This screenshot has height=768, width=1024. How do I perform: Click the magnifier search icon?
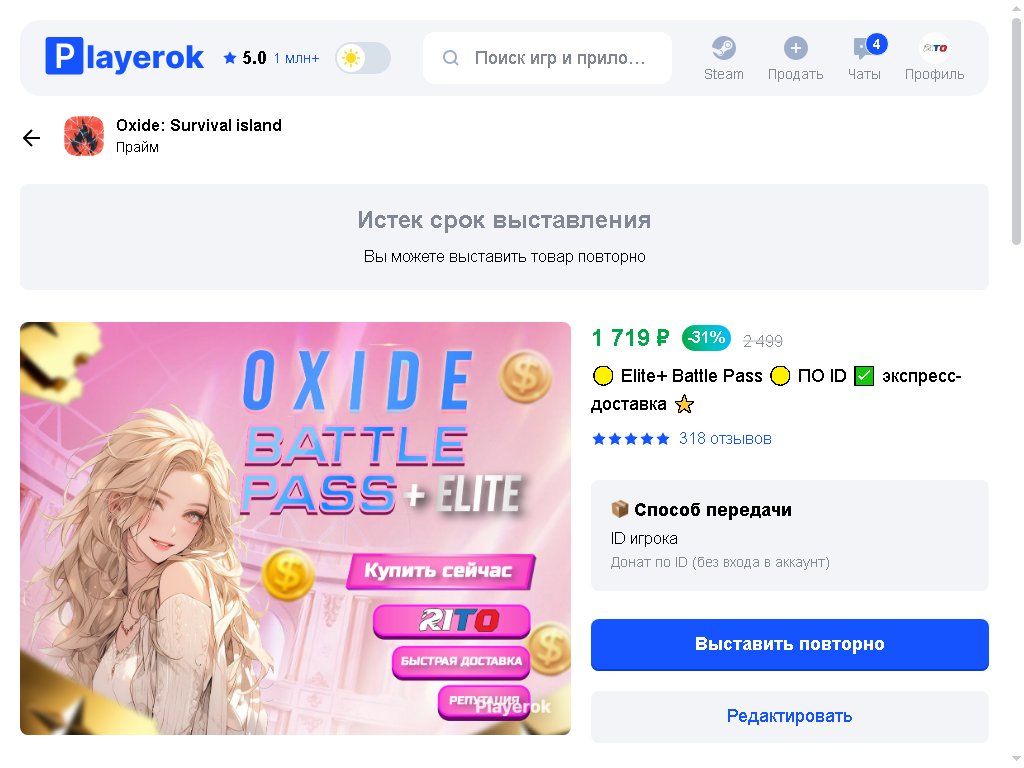(451, 58)
